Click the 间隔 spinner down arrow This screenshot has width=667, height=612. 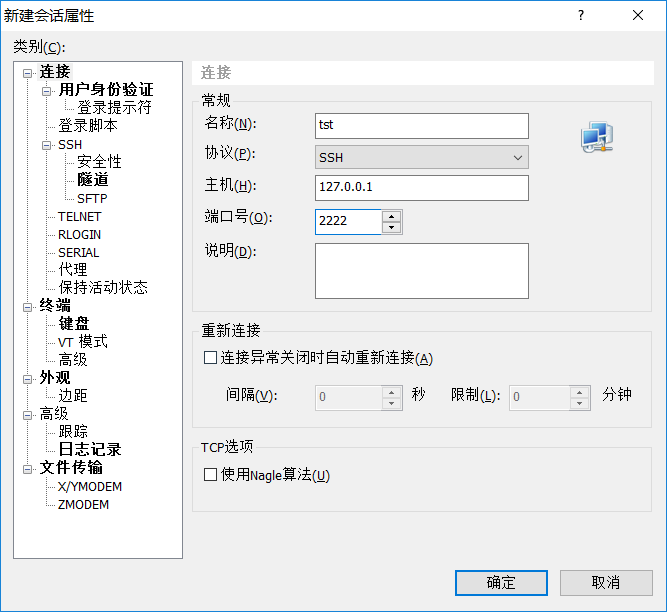pos(391,403)
